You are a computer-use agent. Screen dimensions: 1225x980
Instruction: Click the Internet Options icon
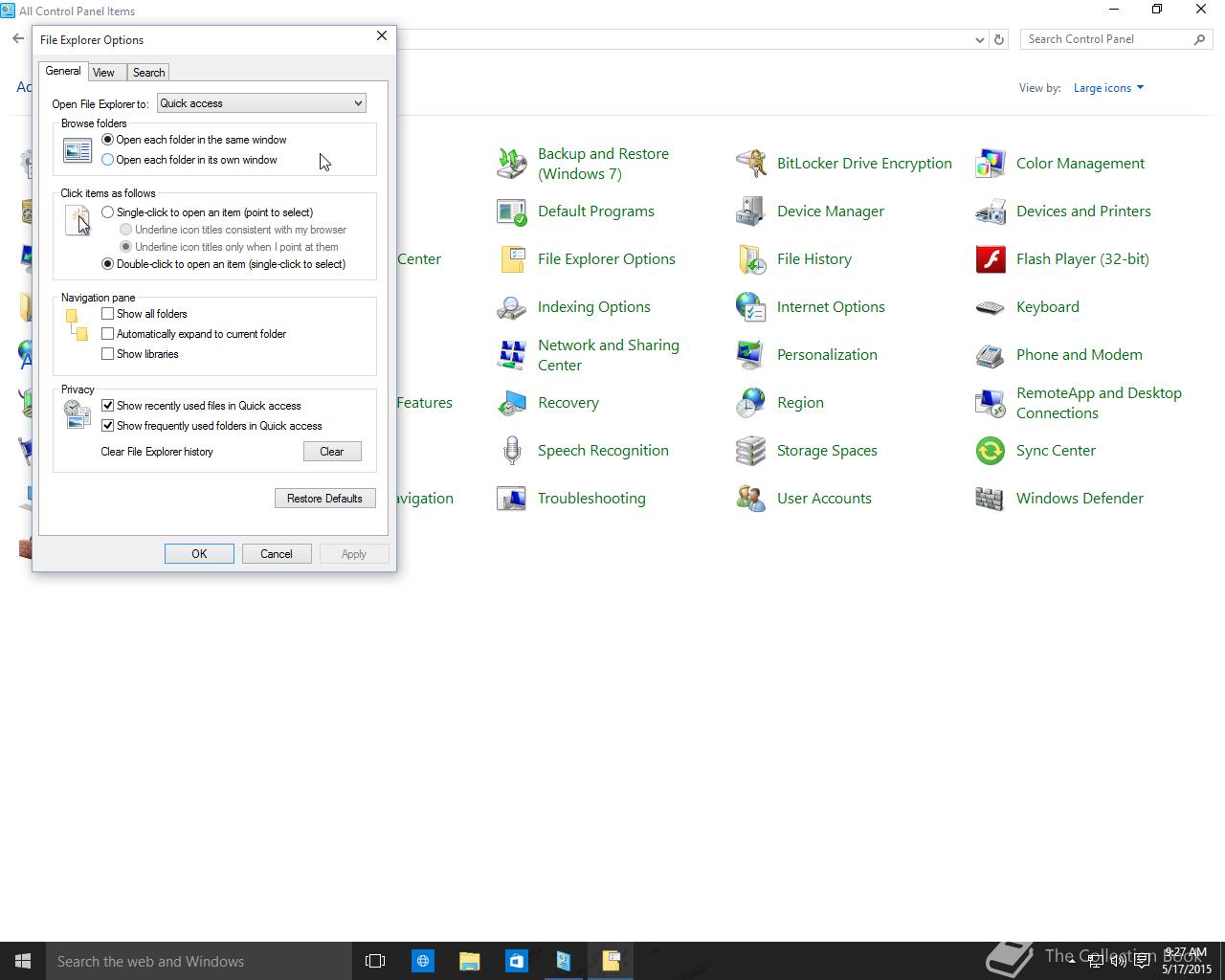(x=751, y=307)
